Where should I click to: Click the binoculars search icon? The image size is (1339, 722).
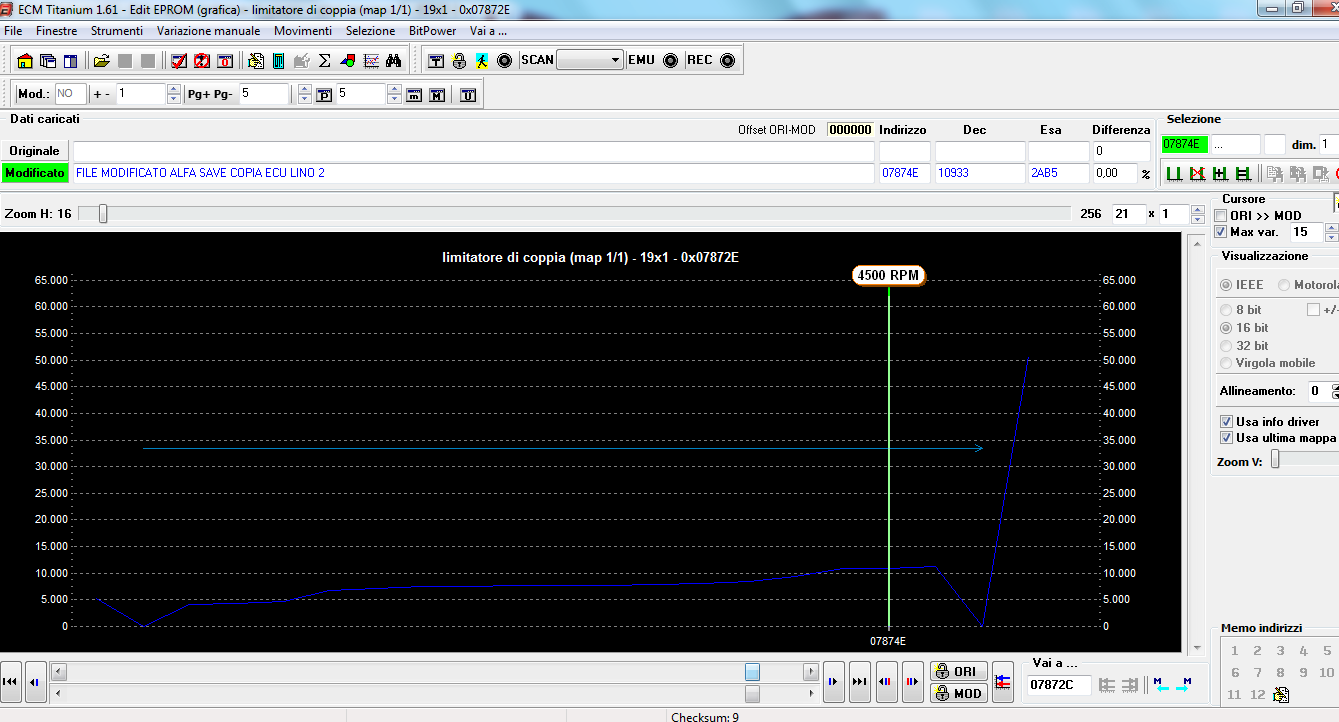(393, 61)
